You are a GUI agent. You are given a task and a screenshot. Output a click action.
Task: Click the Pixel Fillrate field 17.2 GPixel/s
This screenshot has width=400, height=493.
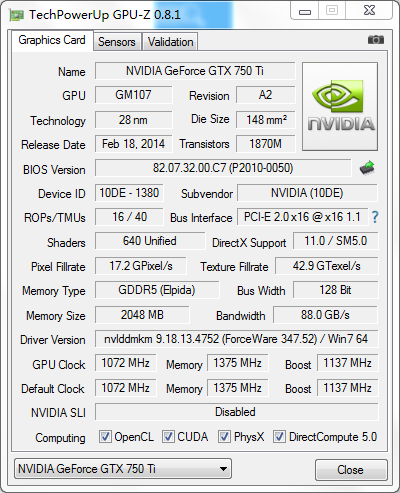[x=141, y=266]
